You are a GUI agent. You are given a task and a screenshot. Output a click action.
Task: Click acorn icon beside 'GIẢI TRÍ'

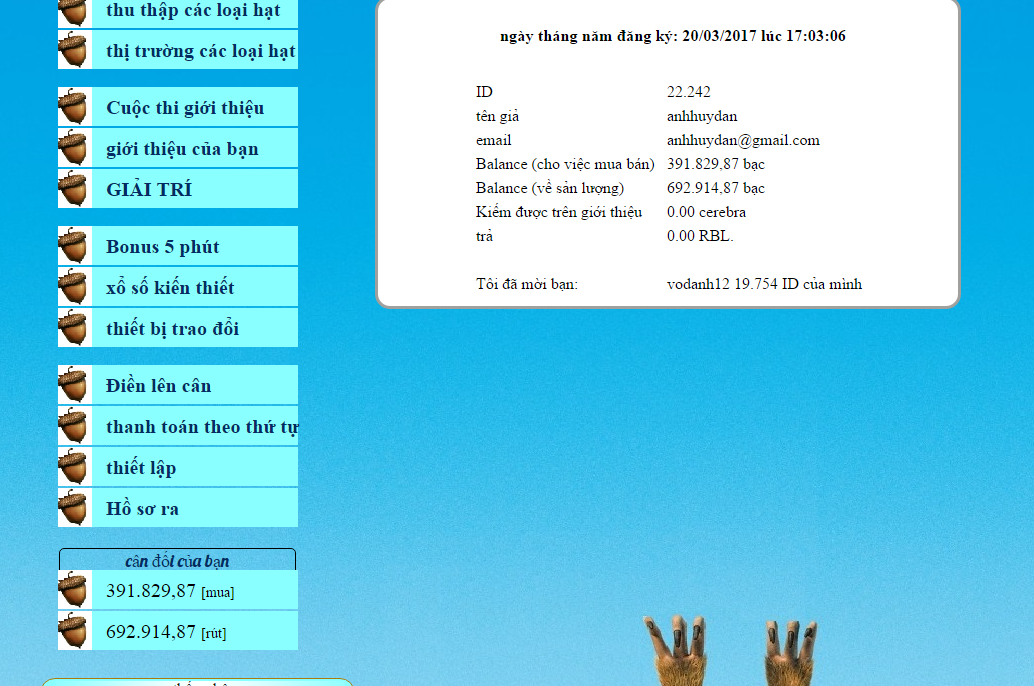point(73,189)
